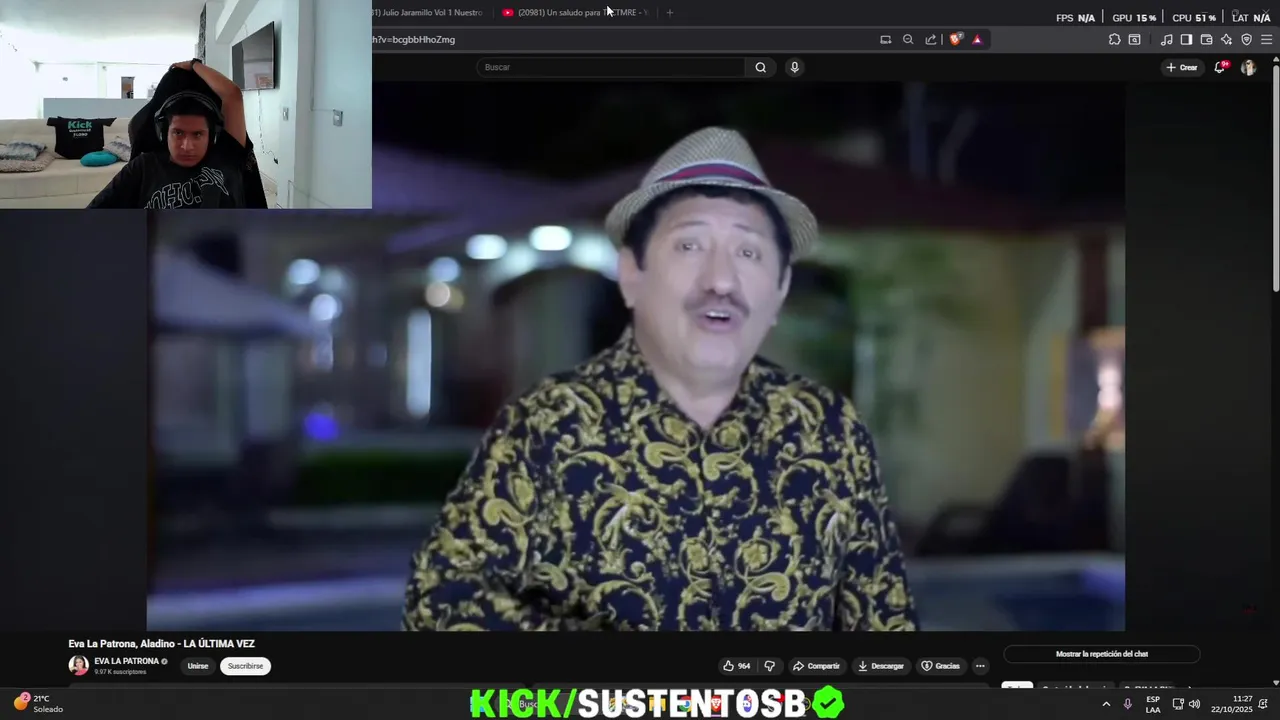Click the Compartir share button

point(816,666)
